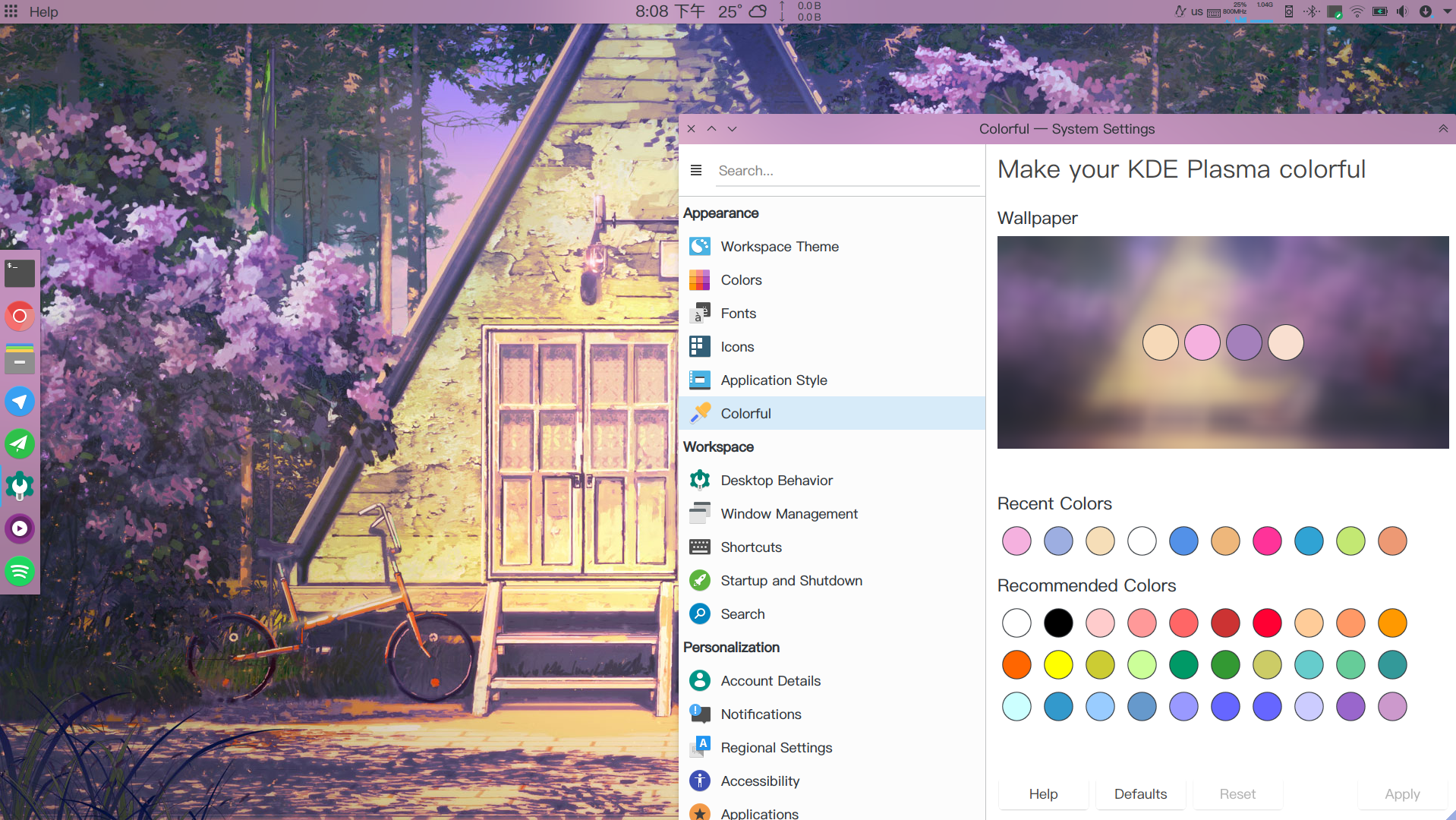
Task: Select Regional Settings in the sidebar
Action: (x=832, y=748)
